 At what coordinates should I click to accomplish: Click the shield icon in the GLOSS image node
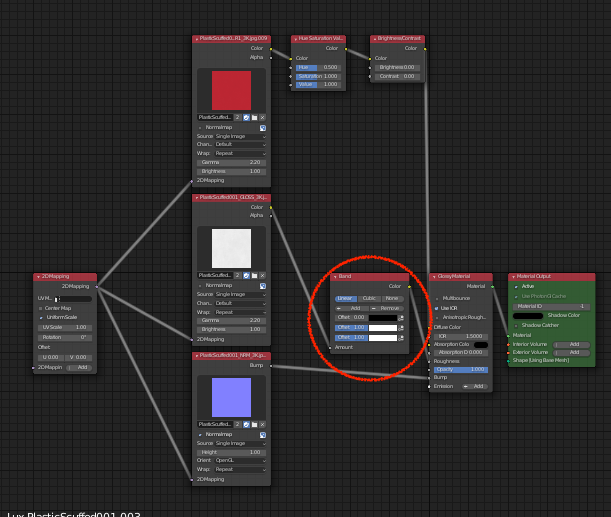[x=246, y=275]
